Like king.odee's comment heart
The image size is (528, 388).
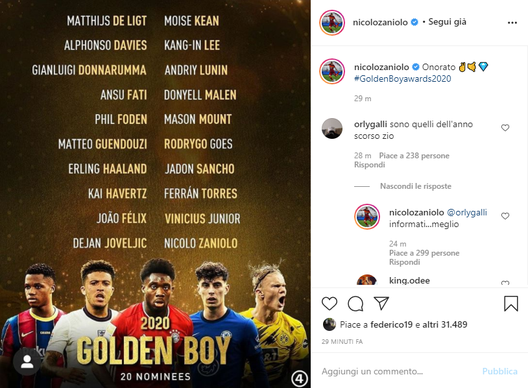[x=505, y=283]
